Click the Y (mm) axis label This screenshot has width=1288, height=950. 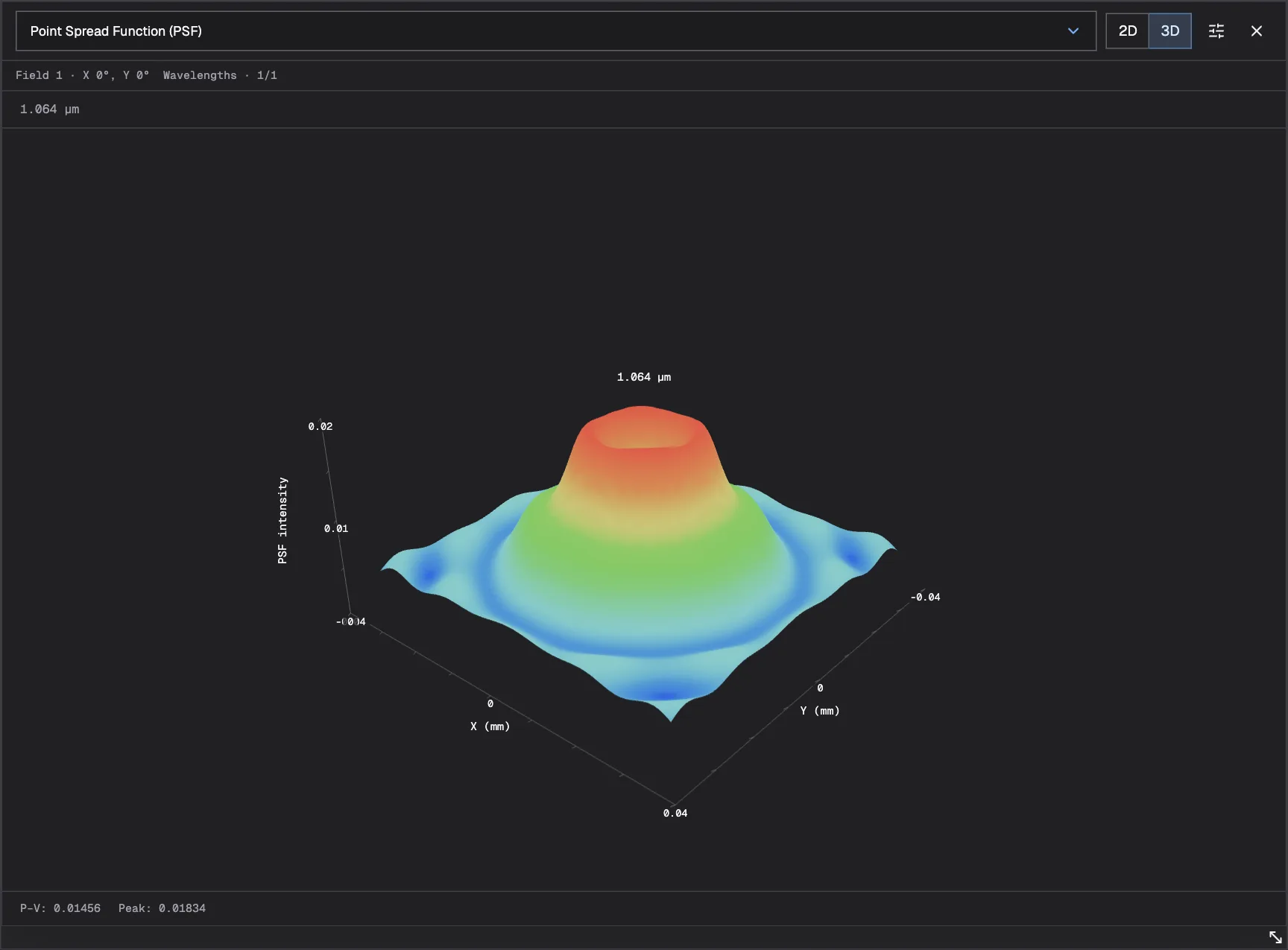tap(820, 711)
